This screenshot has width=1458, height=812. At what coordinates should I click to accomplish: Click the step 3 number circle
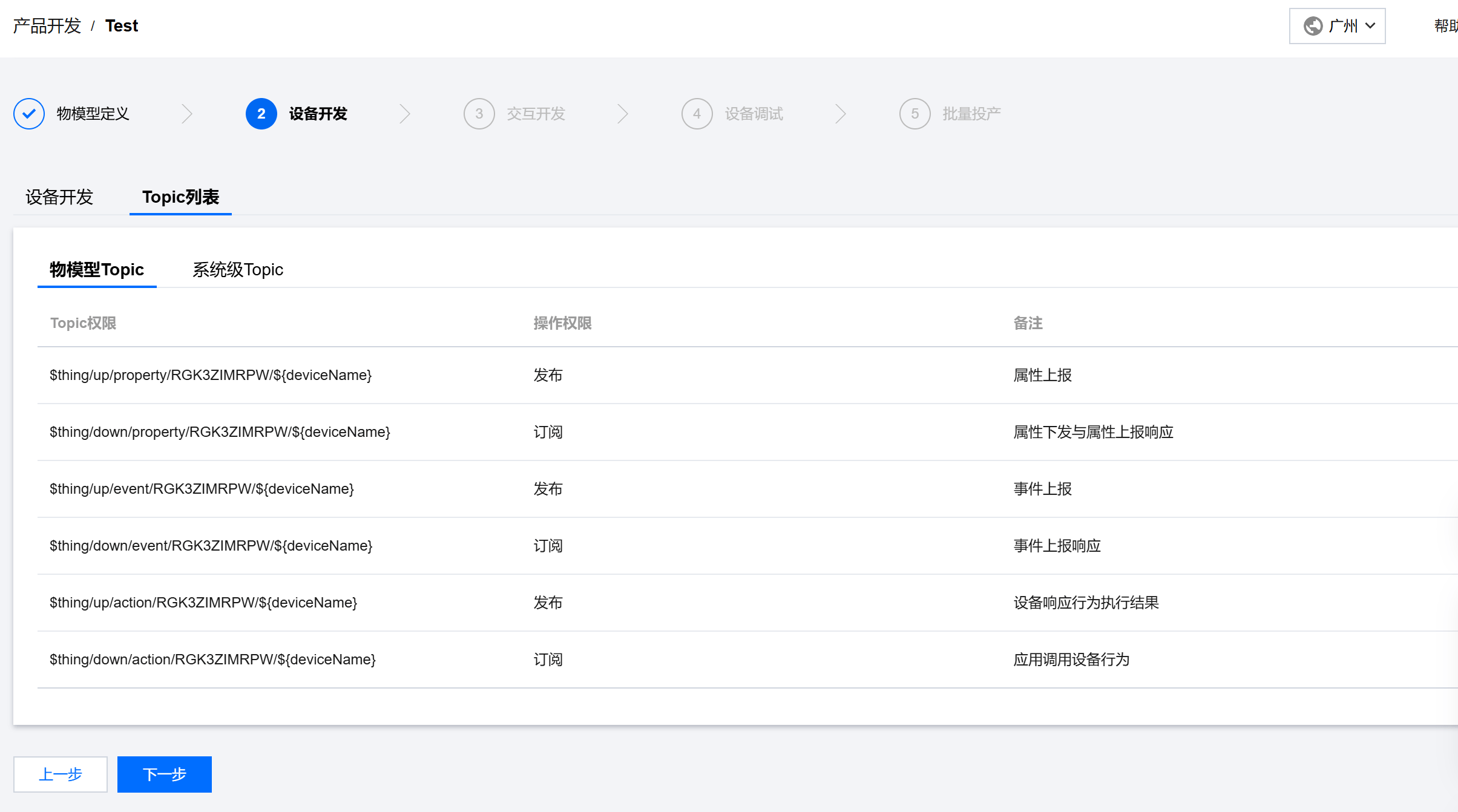479,114
